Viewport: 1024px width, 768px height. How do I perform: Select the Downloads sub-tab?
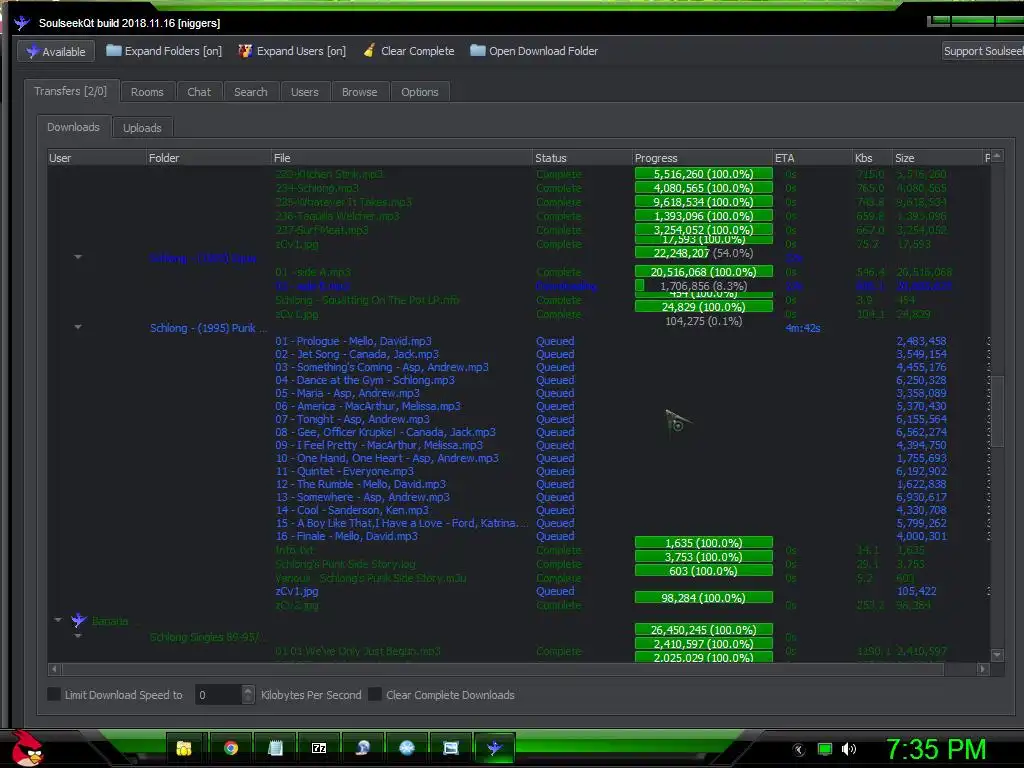[x=73, y=127]
